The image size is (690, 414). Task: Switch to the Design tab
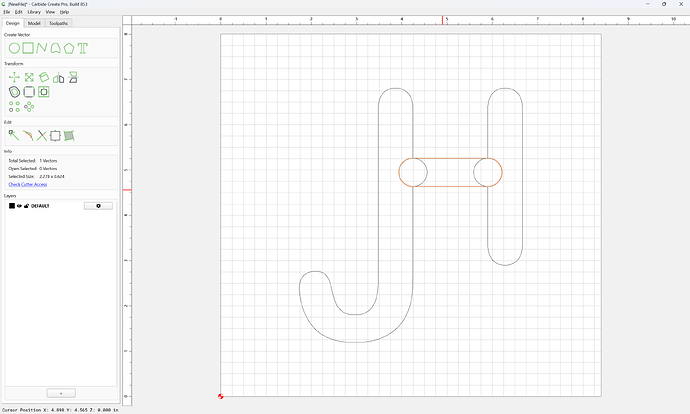13,23
